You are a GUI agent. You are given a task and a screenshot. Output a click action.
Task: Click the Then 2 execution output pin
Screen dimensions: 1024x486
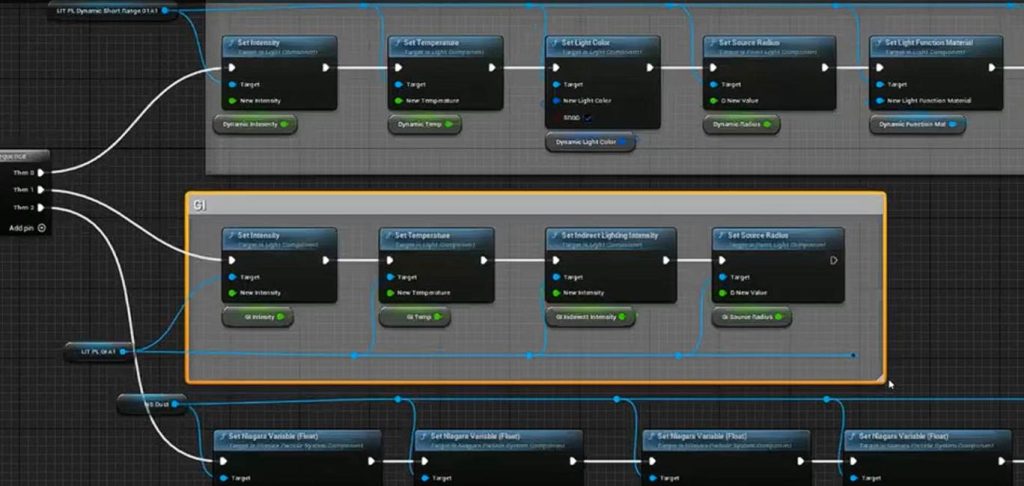[40, 208]
